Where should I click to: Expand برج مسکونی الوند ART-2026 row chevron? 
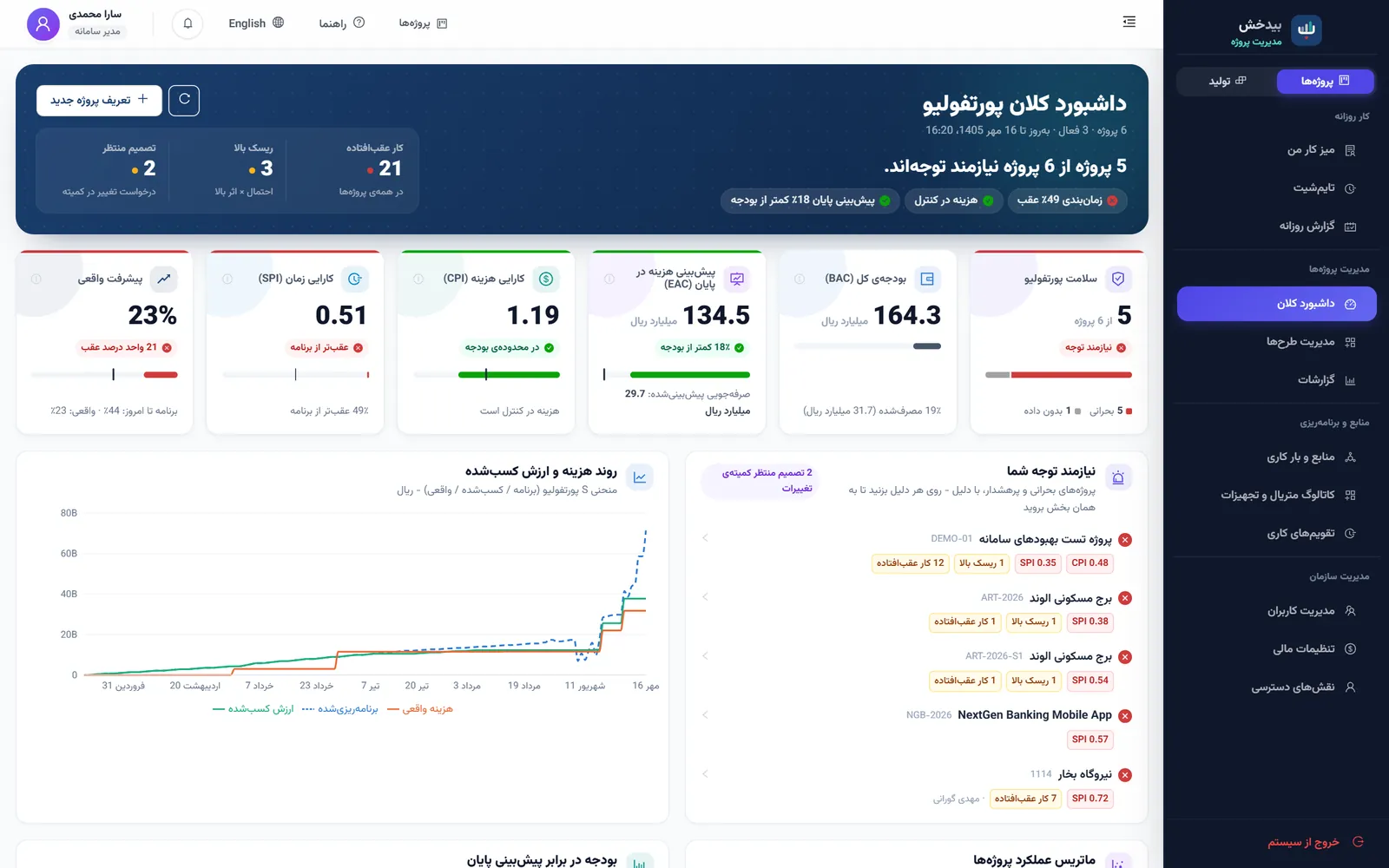705,597
